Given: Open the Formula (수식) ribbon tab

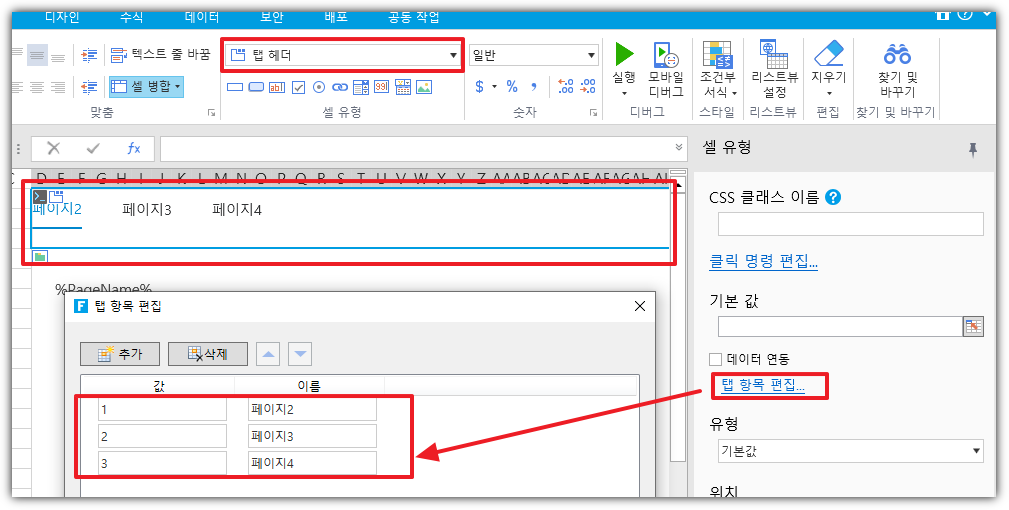Looking at the screenshot, I should tap(131, 17).
